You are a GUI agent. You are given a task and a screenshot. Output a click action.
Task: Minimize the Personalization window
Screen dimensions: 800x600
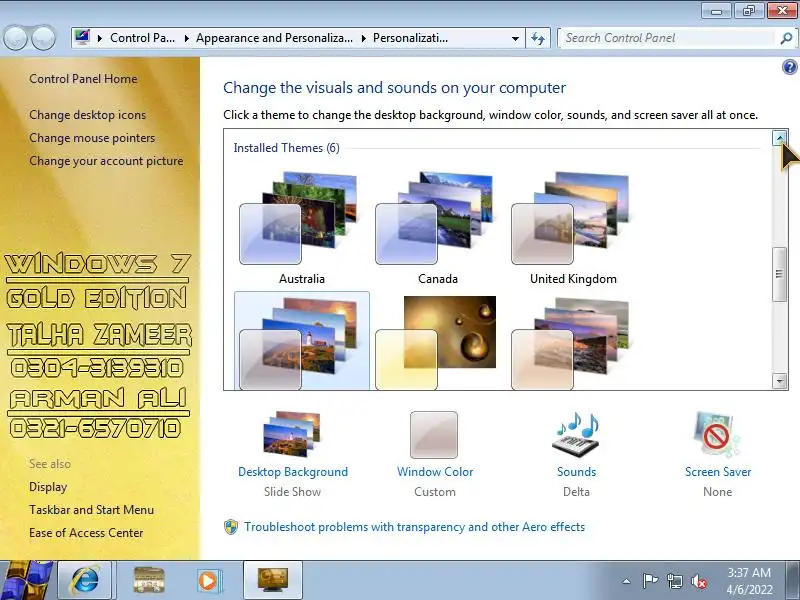716,11
